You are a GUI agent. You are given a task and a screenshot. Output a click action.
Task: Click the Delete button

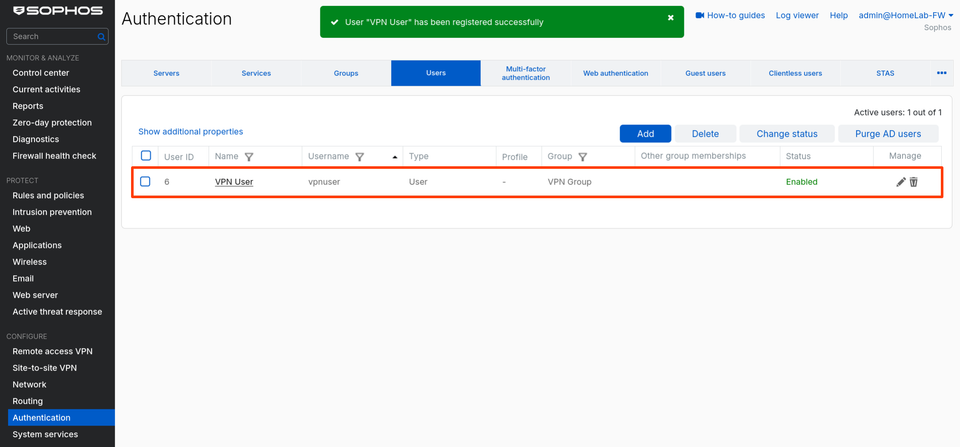pos(705,133)
